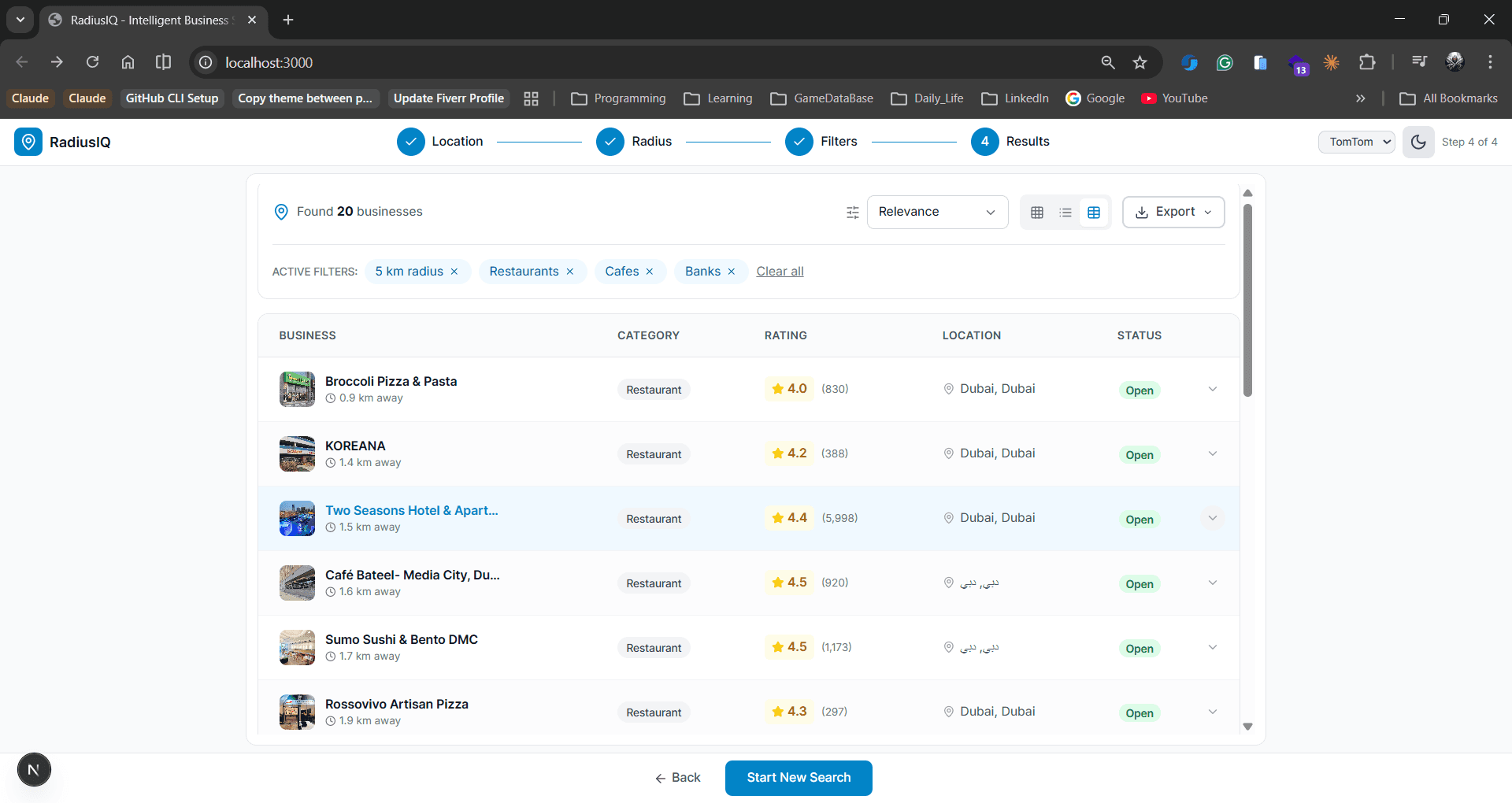
Task: Select the Results step
Action: (1010, 142)
